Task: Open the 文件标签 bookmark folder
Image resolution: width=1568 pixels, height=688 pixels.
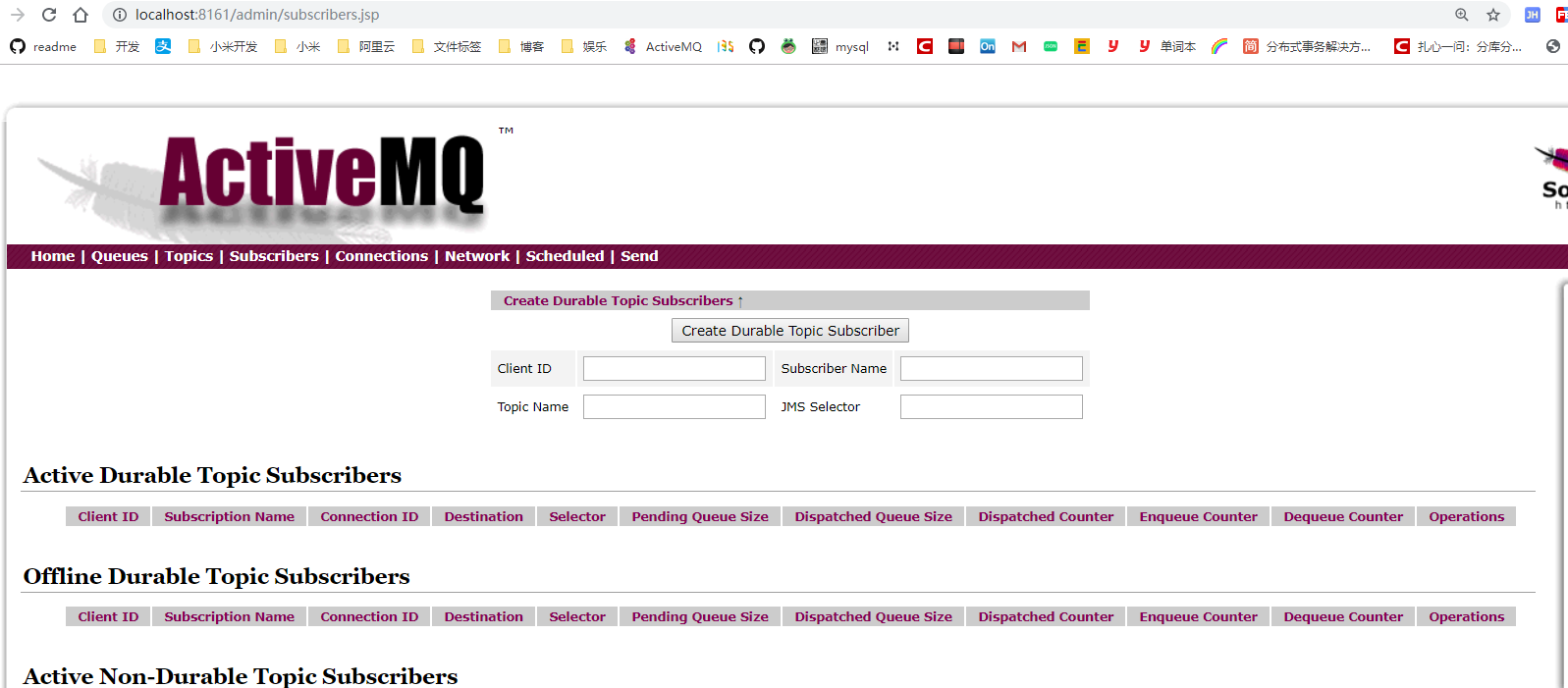Action: click(447, 46)
